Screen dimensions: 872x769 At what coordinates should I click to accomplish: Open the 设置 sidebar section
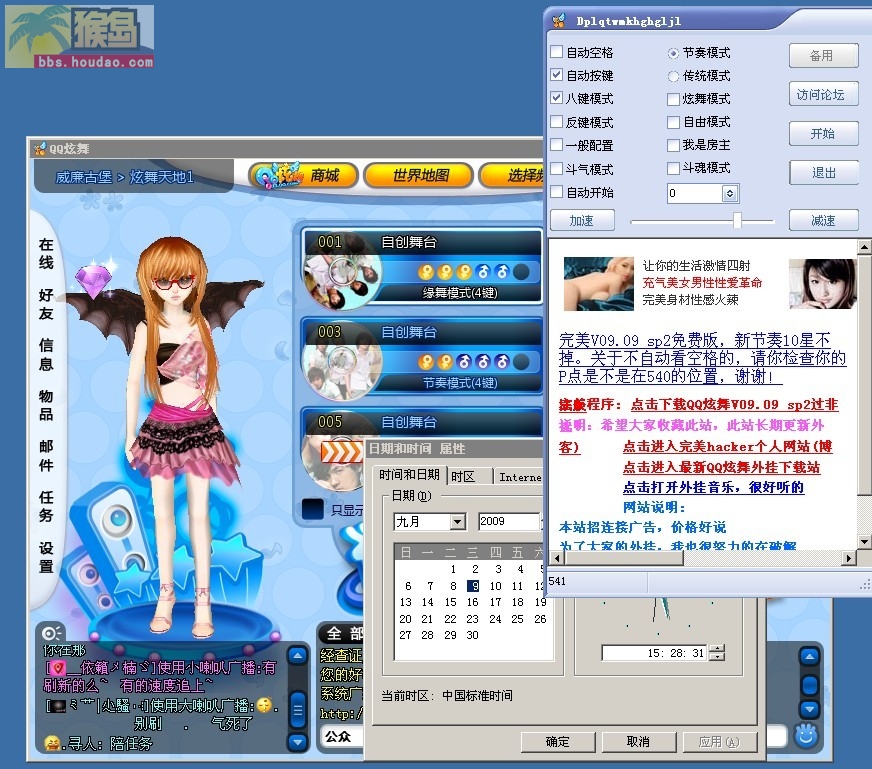(46, 557)
